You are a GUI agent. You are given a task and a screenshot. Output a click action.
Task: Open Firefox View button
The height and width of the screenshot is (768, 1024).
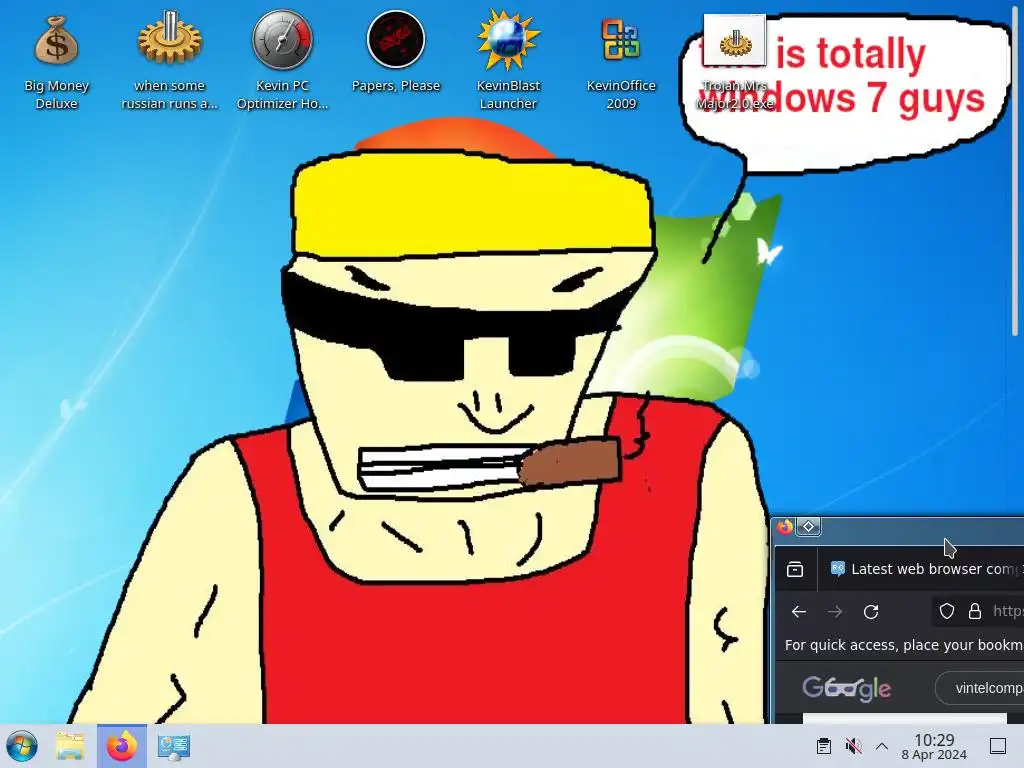click(x=795, y=569)
